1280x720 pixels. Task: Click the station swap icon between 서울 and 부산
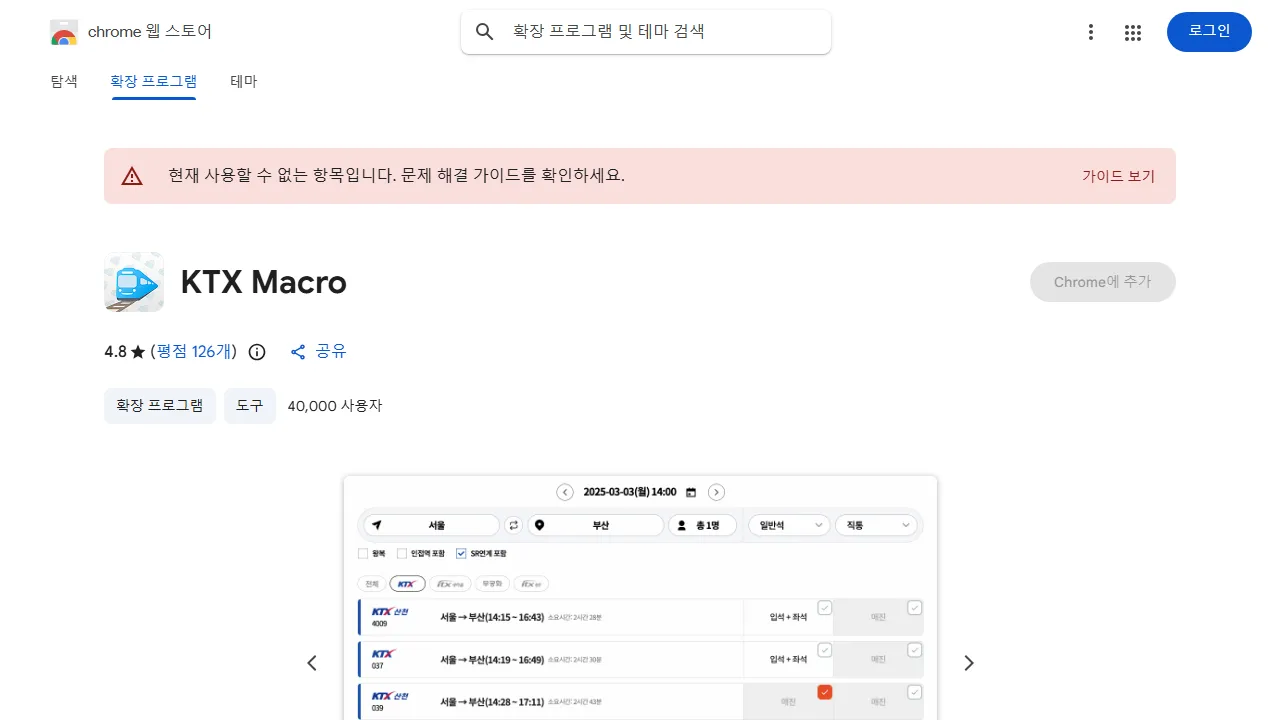coord(513,524)
